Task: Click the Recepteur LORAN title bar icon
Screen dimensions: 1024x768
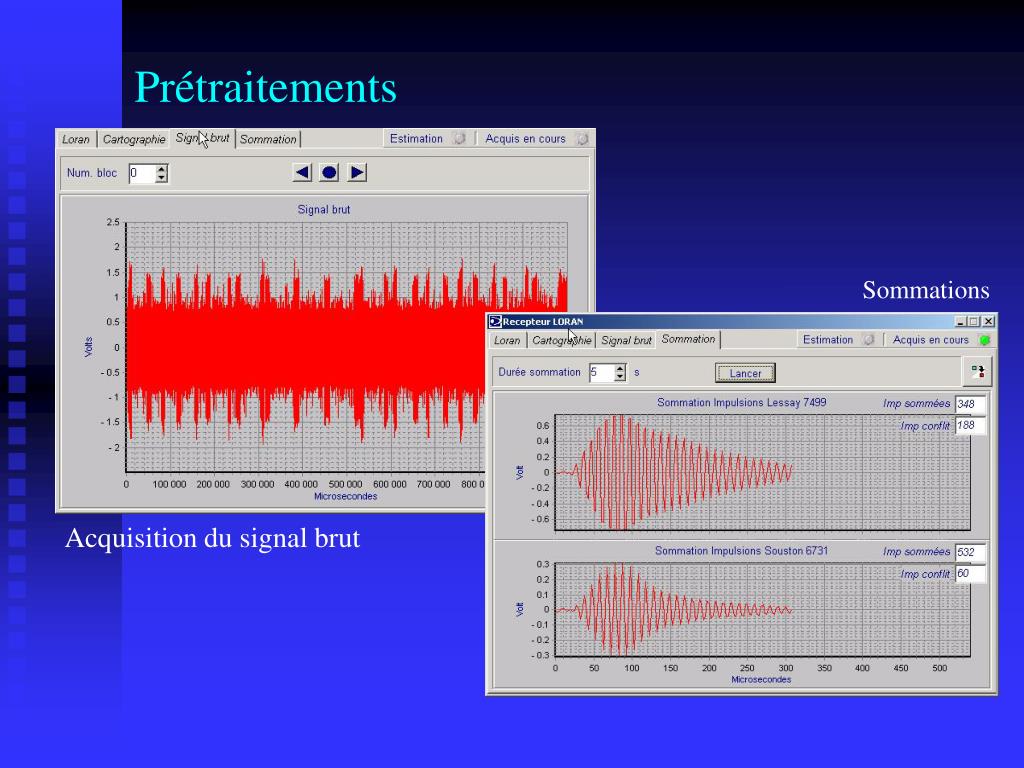Action: pos(495,321)
